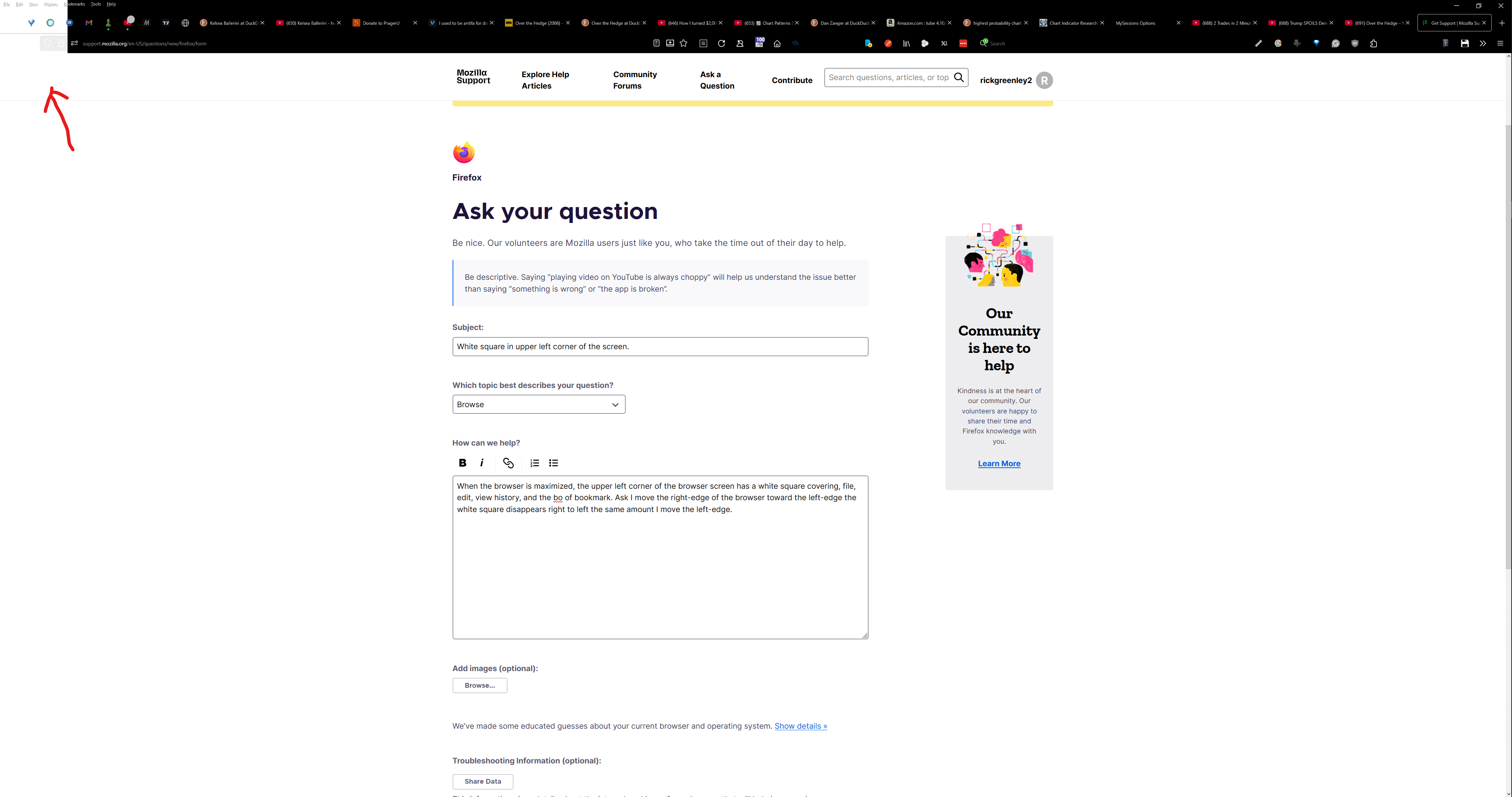Show more toolbar tools chevron
This screenshot has height=797, width=1512.
[1482, 44]
